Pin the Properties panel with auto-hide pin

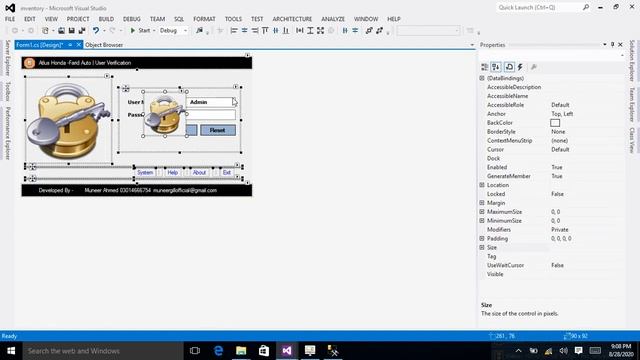pos(612,44)
